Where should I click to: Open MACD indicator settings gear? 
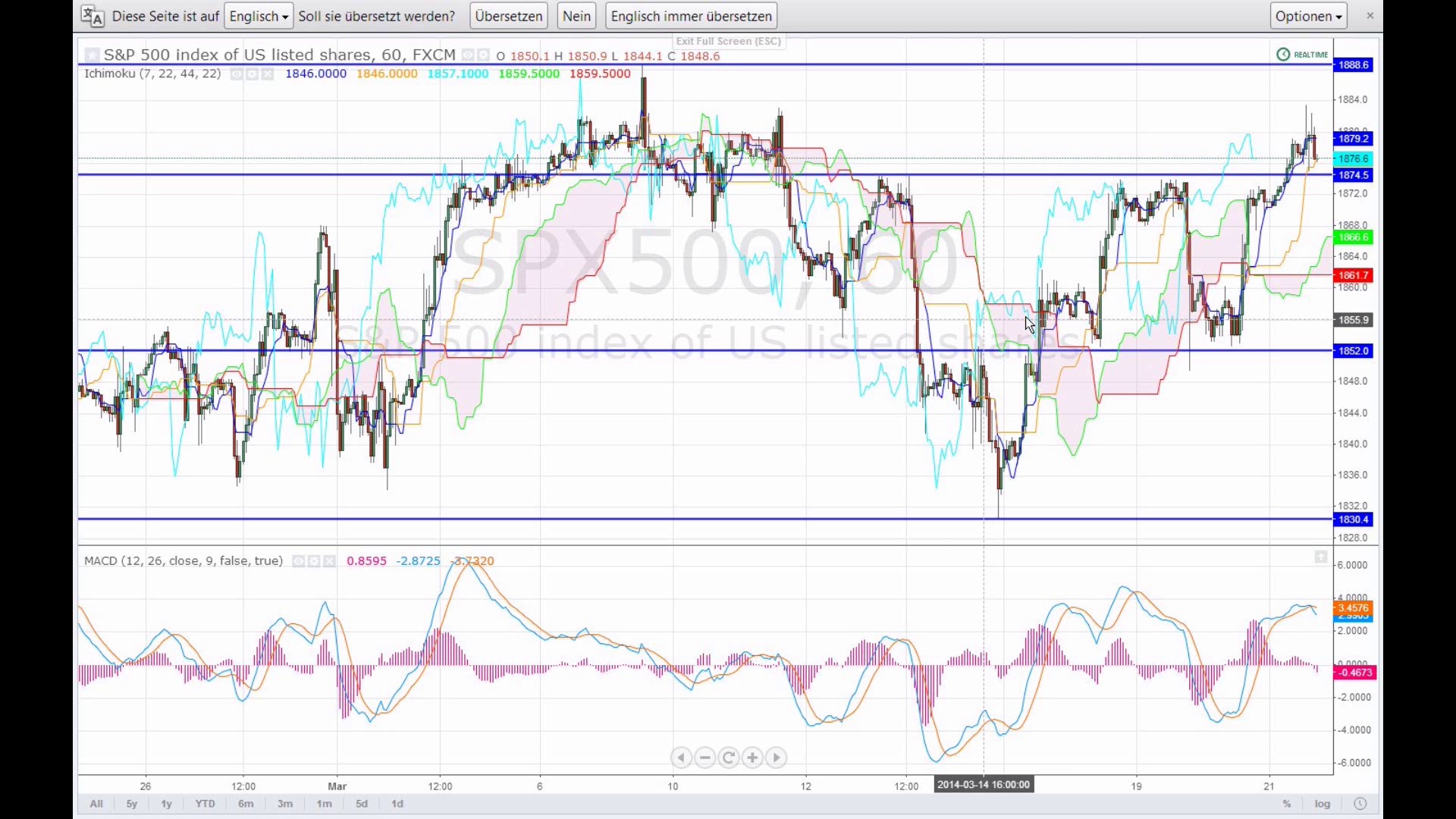click(x=314, y=561)
